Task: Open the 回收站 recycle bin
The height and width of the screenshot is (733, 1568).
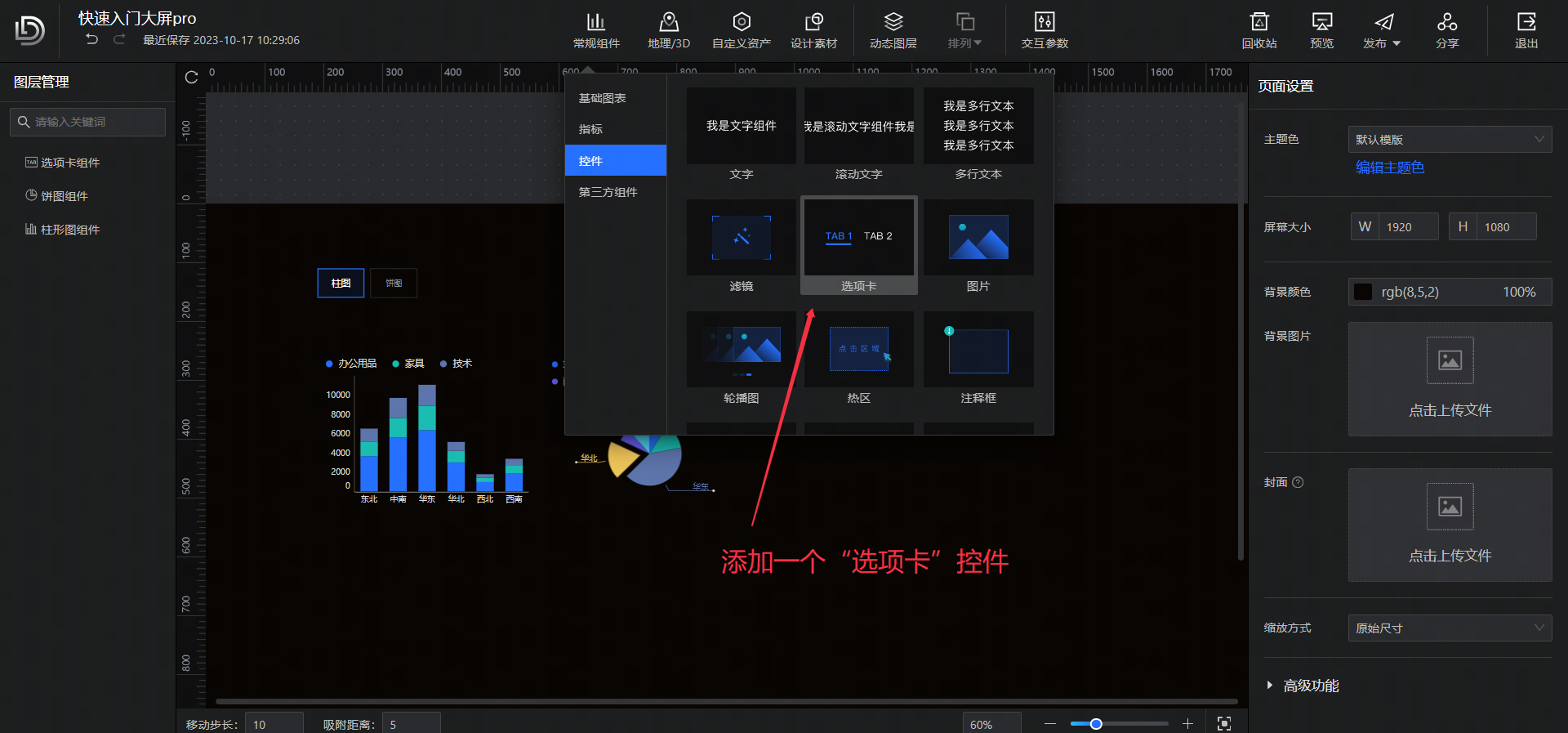Action: click(1259, 30)
